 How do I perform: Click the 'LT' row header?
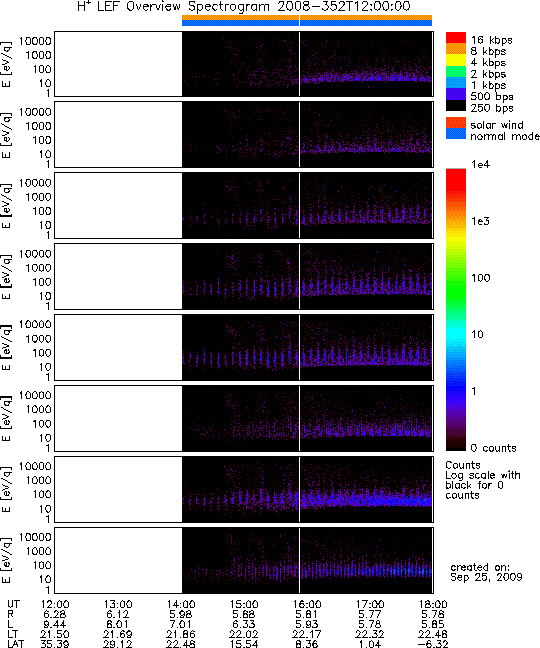click(13, 634)
